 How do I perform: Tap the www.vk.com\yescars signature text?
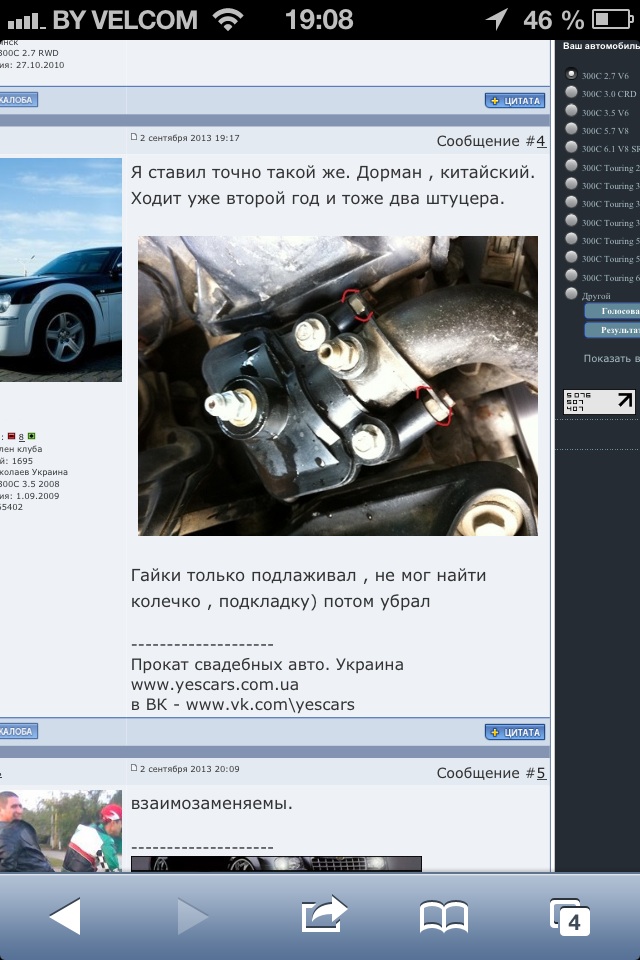pos(270,705)
